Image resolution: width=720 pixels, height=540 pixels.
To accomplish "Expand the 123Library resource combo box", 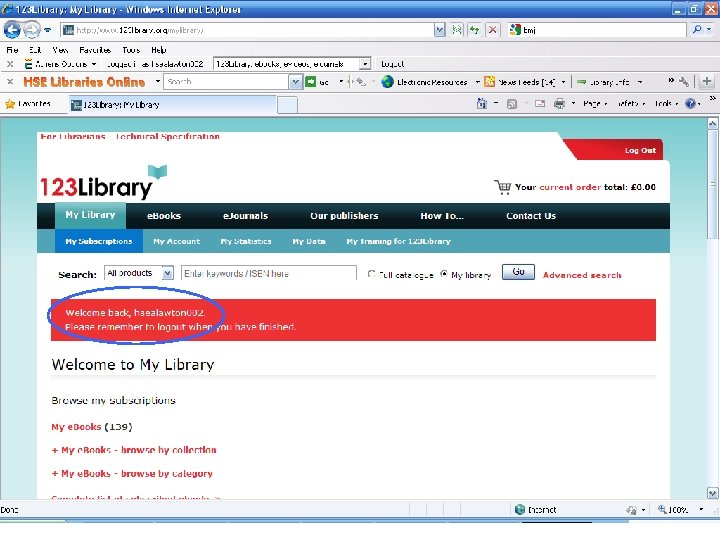I will (365, 64).
